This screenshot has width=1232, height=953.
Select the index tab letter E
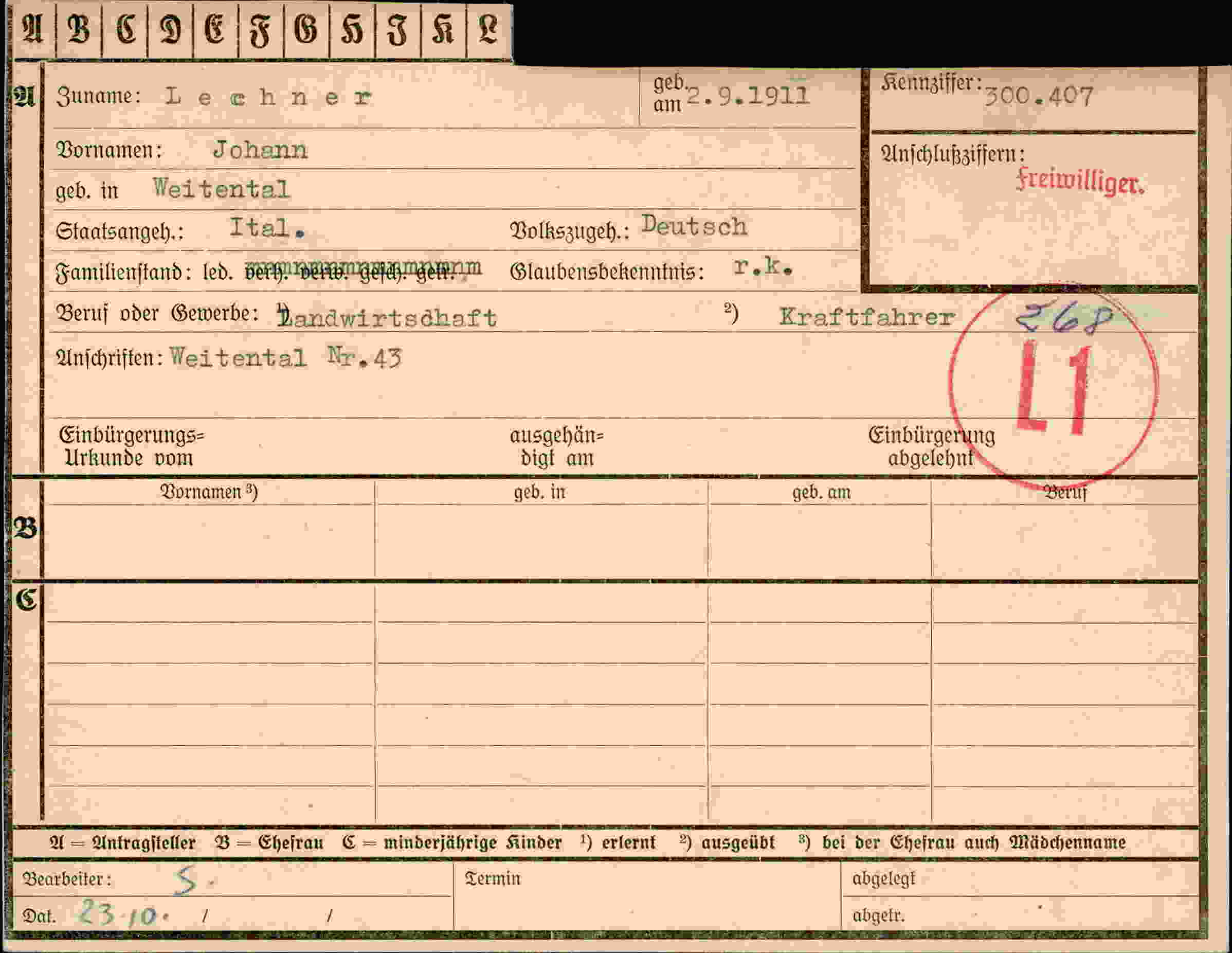point(215,29)
